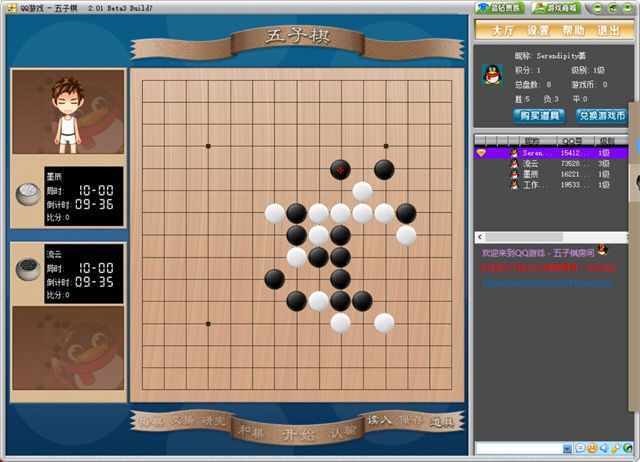Click inside the chat message input field
640x462 pixels.
(x=519, y=448)
